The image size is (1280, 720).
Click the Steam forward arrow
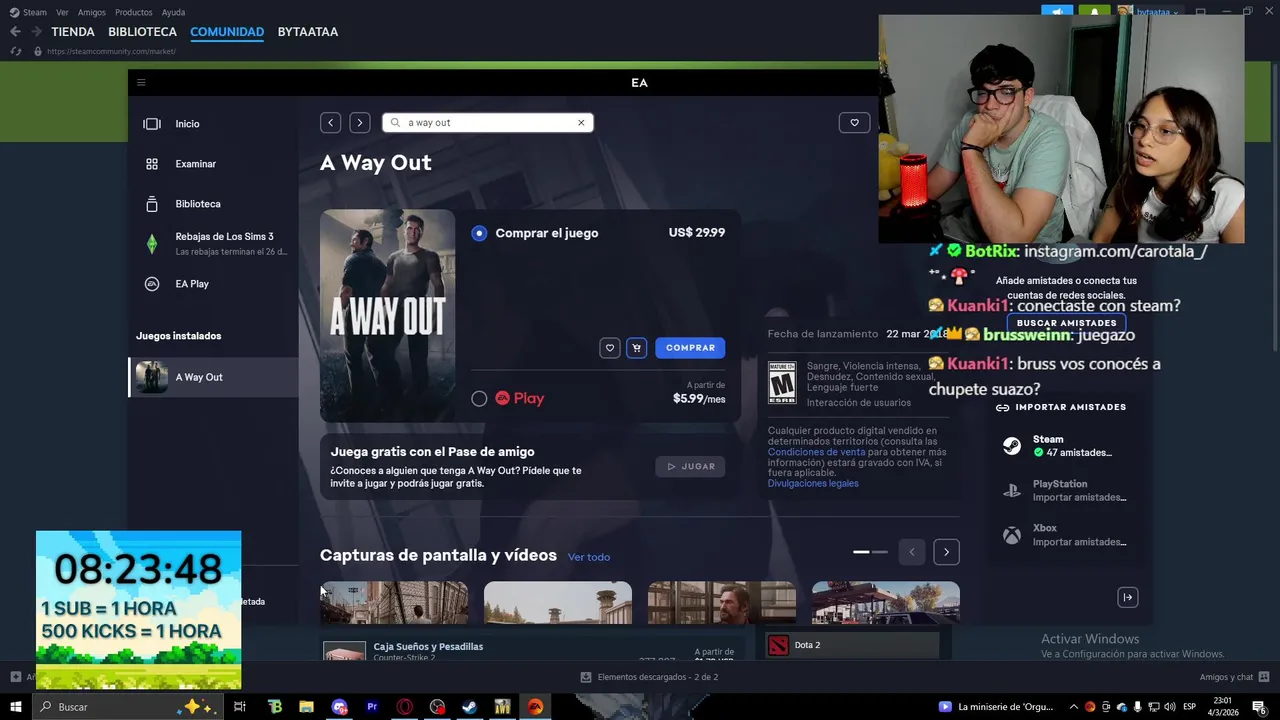35,32
